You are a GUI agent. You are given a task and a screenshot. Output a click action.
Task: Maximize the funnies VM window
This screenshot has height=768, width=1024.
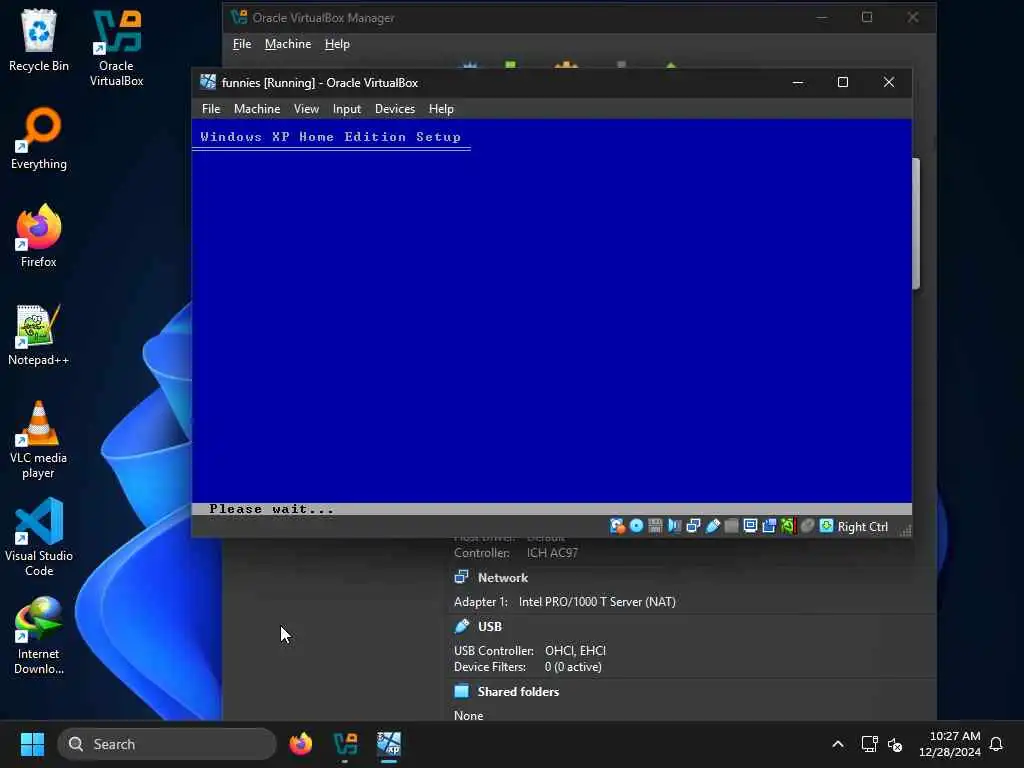tap(843, 82)
